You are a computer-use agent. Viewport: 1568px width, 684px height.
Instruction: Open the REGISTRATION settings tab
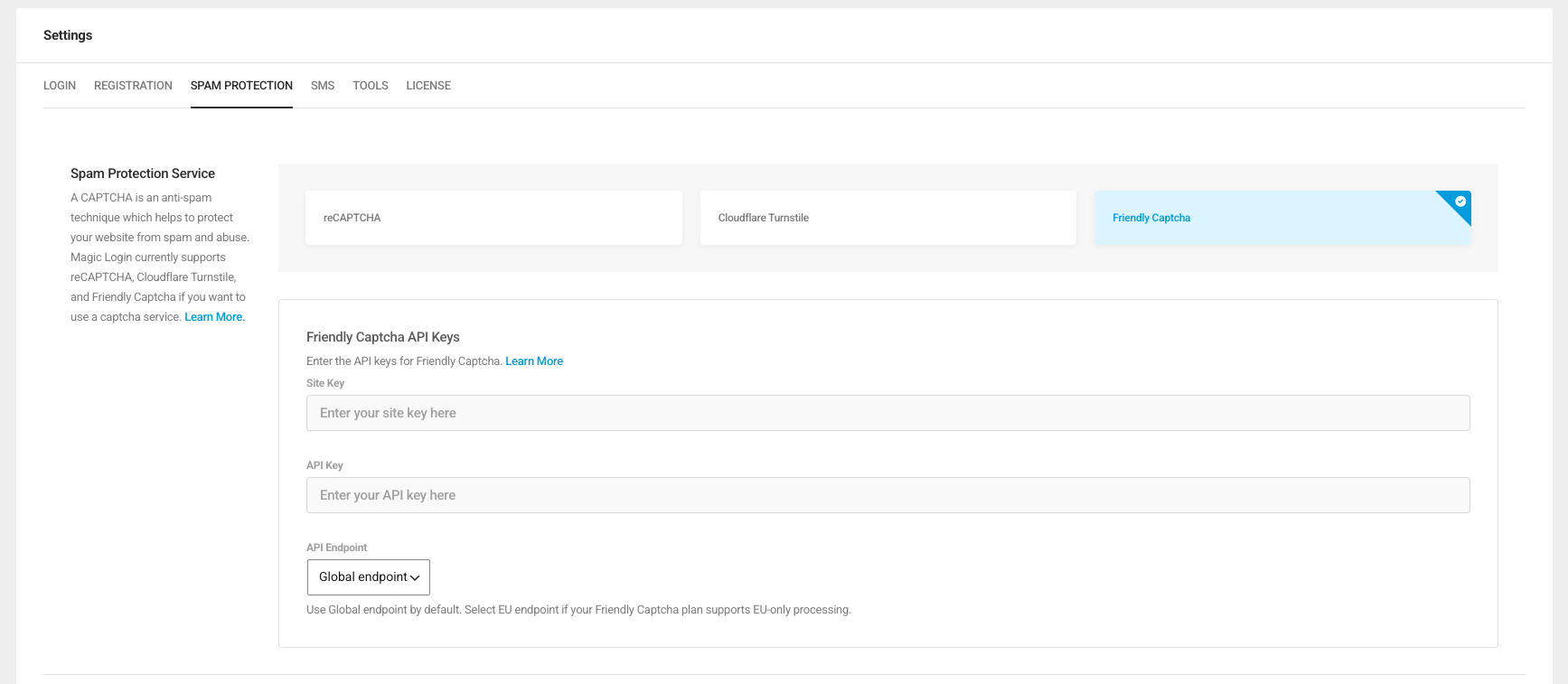[x=133, y=86]
